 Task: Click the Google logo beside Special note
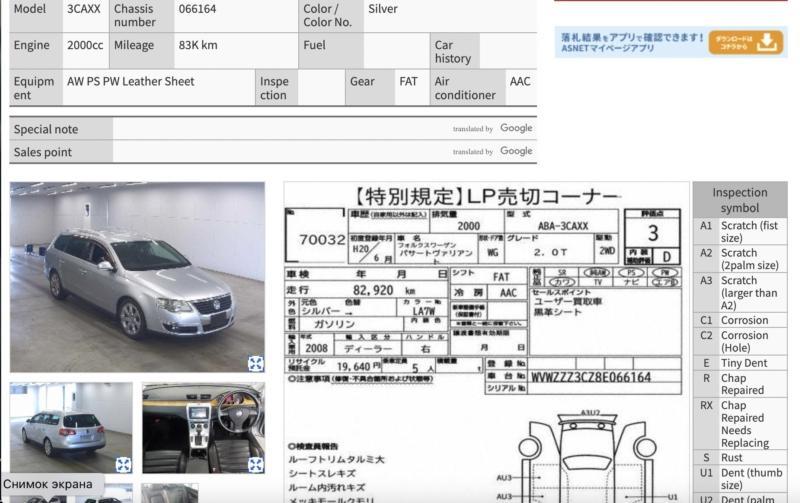516,128
